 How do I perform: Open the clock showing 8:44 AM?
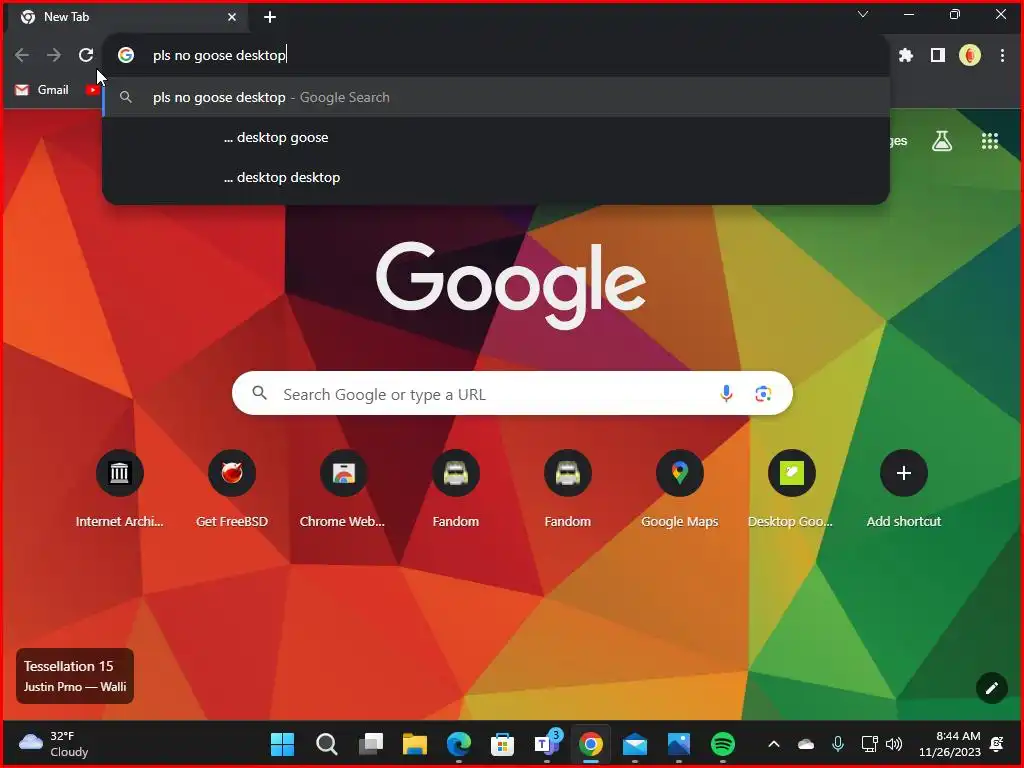[950, 744]
